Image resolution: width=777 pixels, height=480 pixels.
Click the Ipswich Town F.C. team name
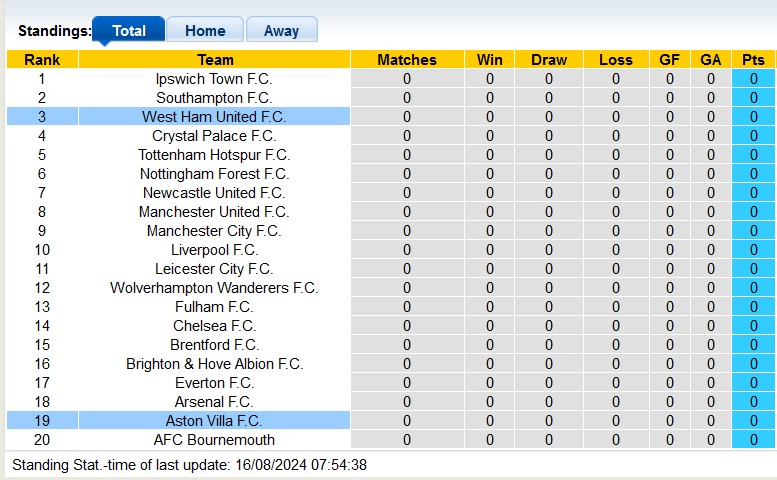tap(214, 79)
